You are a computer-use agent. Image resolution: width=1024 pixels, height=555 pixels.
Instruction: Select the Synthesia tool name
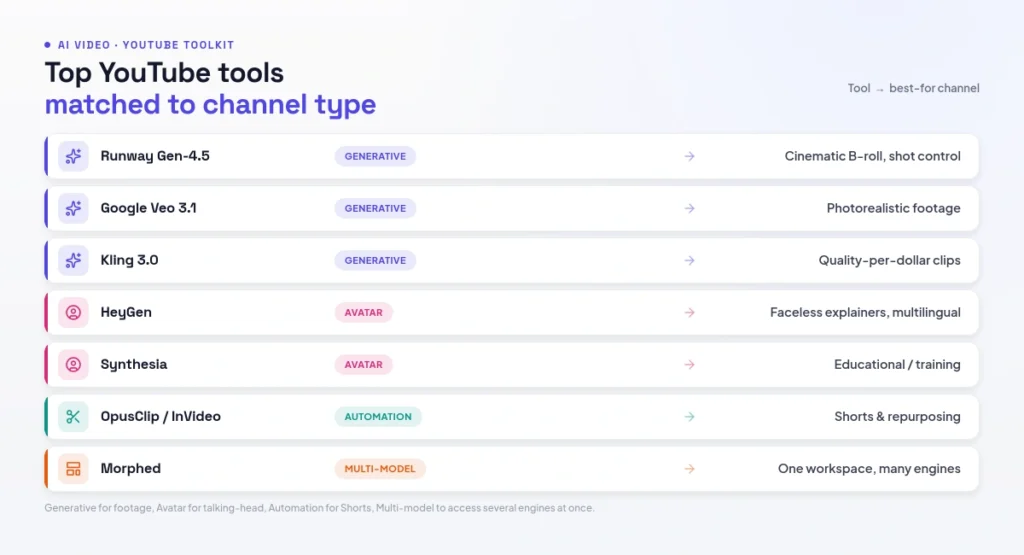tap(134, 364)
